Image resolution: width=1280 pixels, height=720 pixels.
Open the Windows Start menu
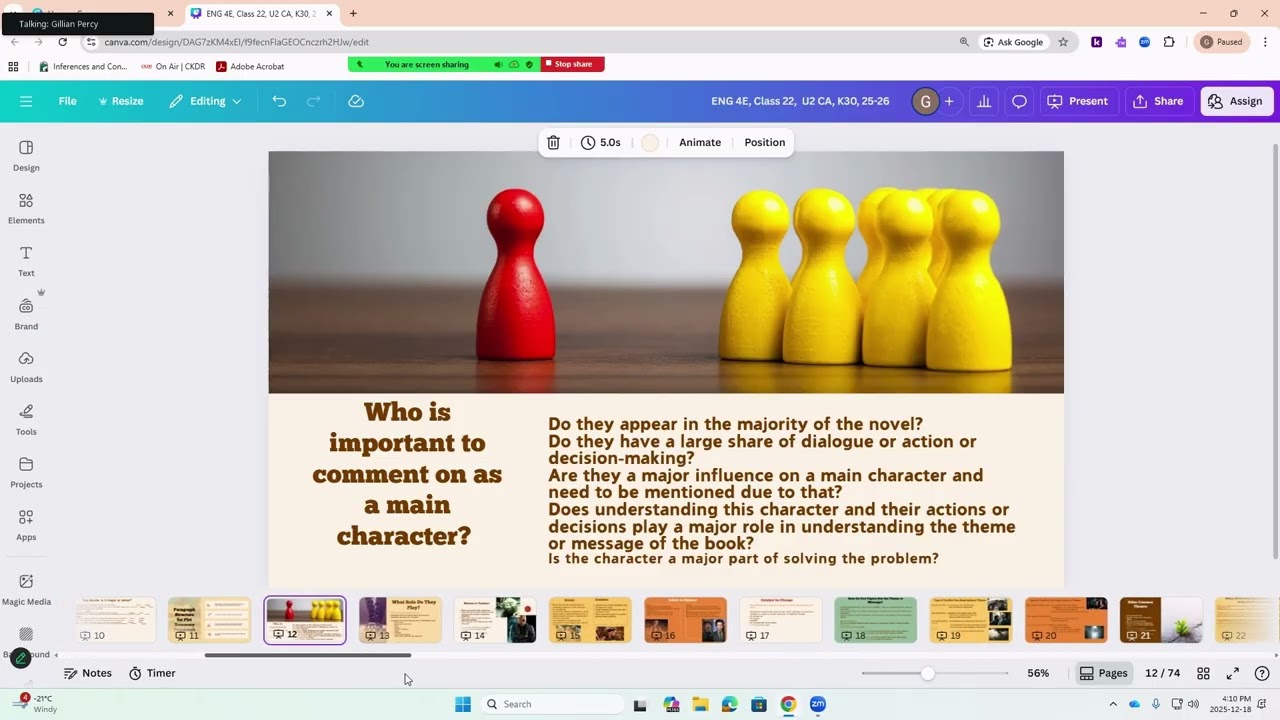tap(463, 704)
